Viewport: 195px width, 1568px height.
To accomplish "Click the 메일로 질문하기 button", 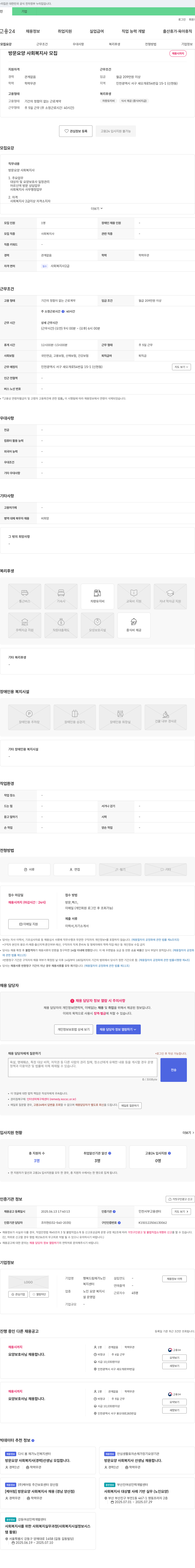I will pyautogui.click(x=130, y=1105).
